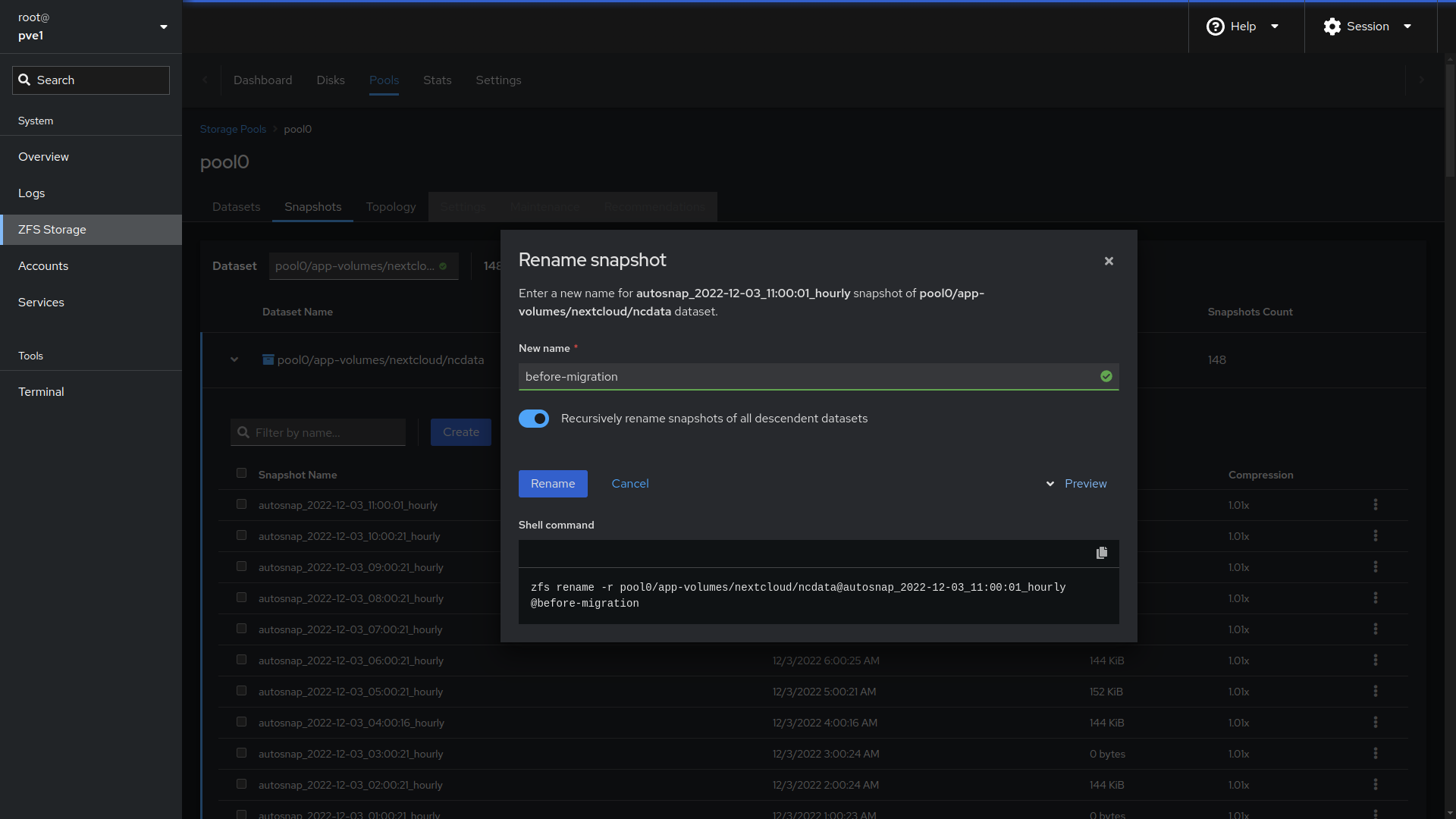Open actions menu for 04:00:16 hourly snapshot
Image resolution: width=1456 pixels, height=819 pixels.
click(x=1376, y=722)
